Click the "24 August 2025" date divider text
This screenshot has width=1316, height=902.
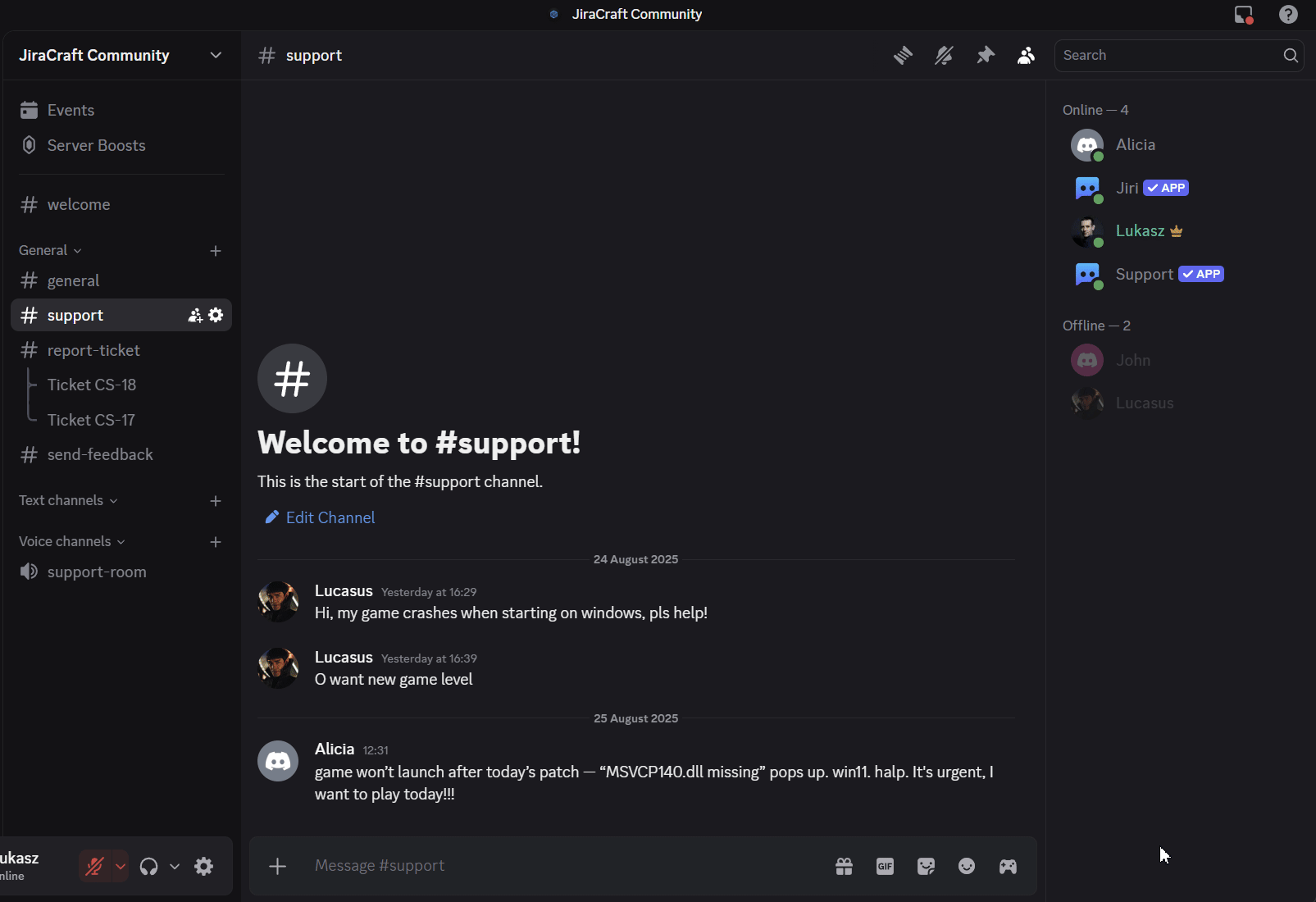click(635, 559)
